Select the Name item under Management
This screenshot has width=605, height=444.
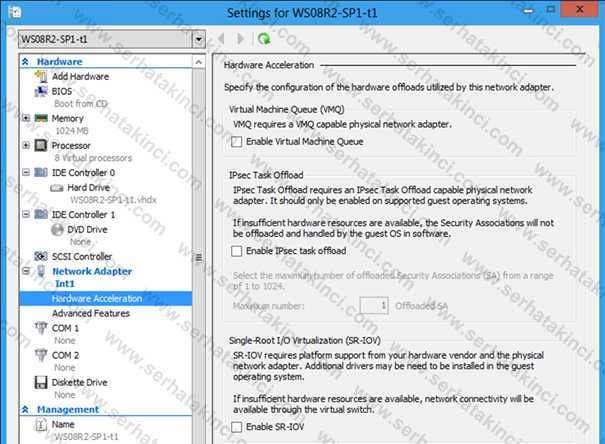click(63, 424)
